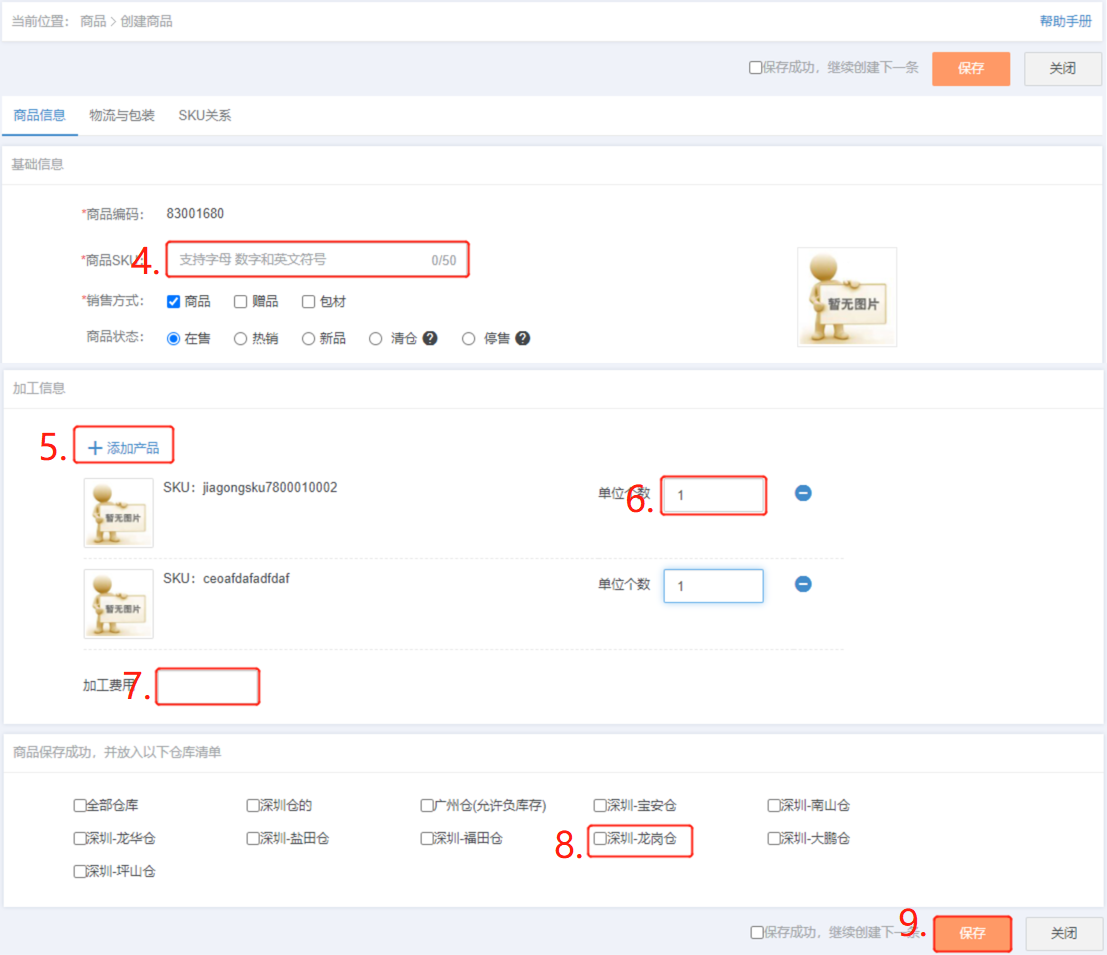
Task: Click the top orange 保存 button
Action: (x=971, y=68)
